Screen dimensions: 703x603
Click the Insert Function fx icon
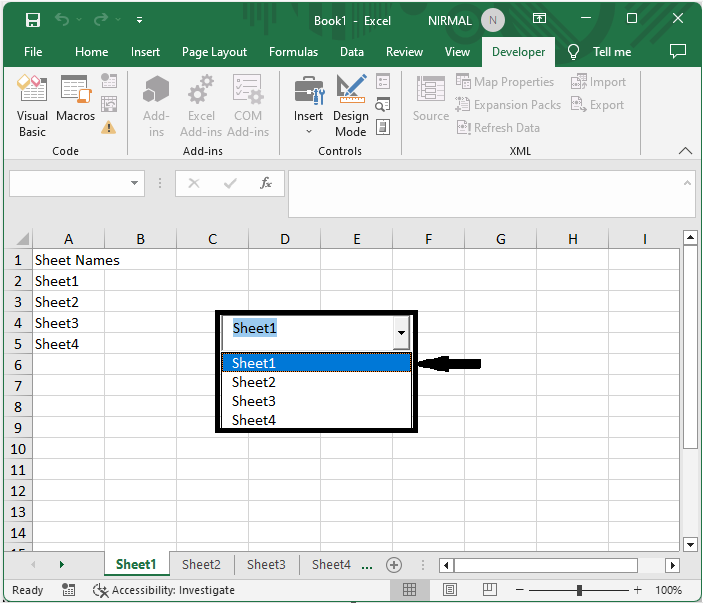pyautogui.click(x=265, y=183)
